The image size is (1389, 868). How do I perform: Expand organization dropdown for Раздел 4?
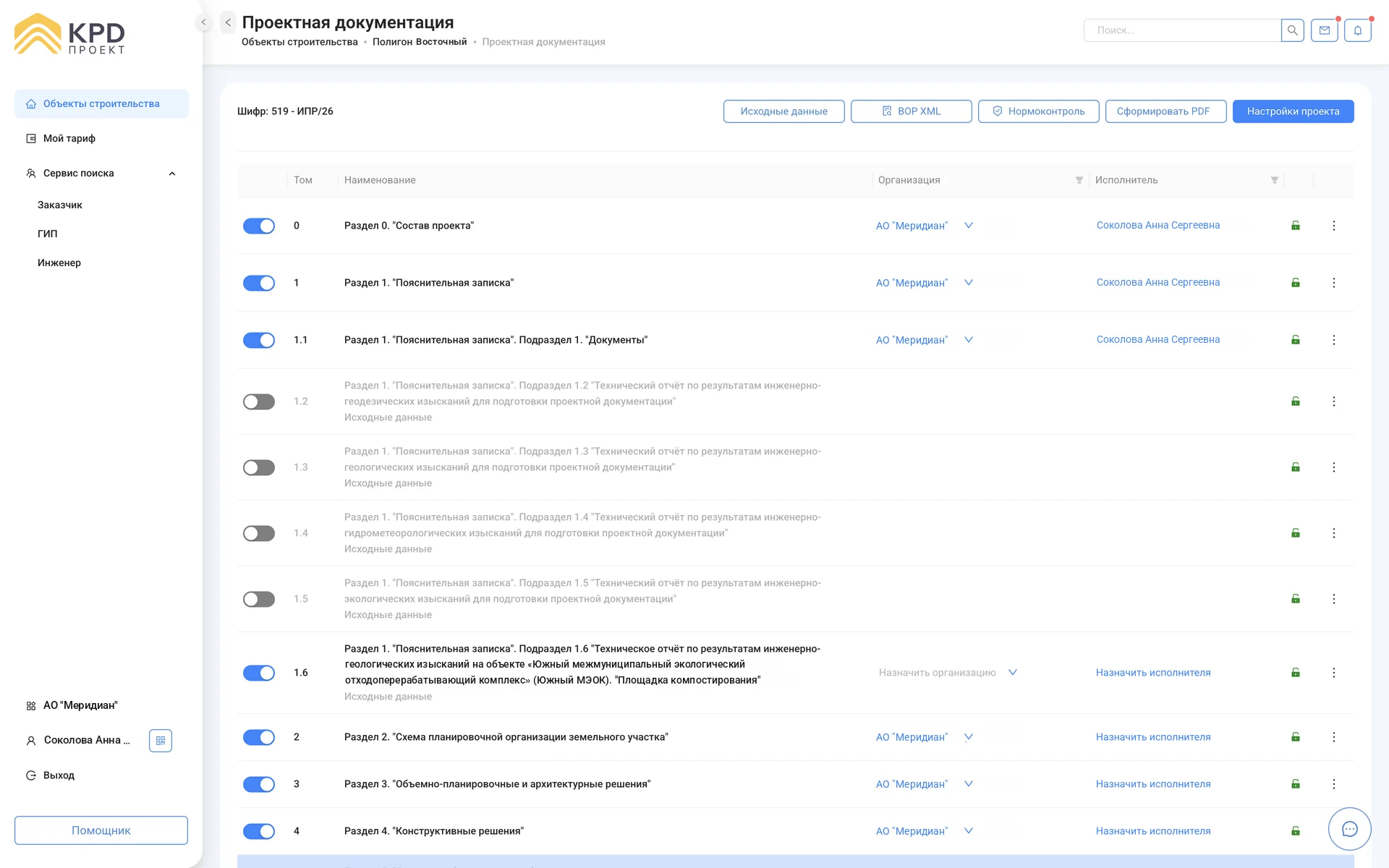pyautogui.click(x=969, y=831)
